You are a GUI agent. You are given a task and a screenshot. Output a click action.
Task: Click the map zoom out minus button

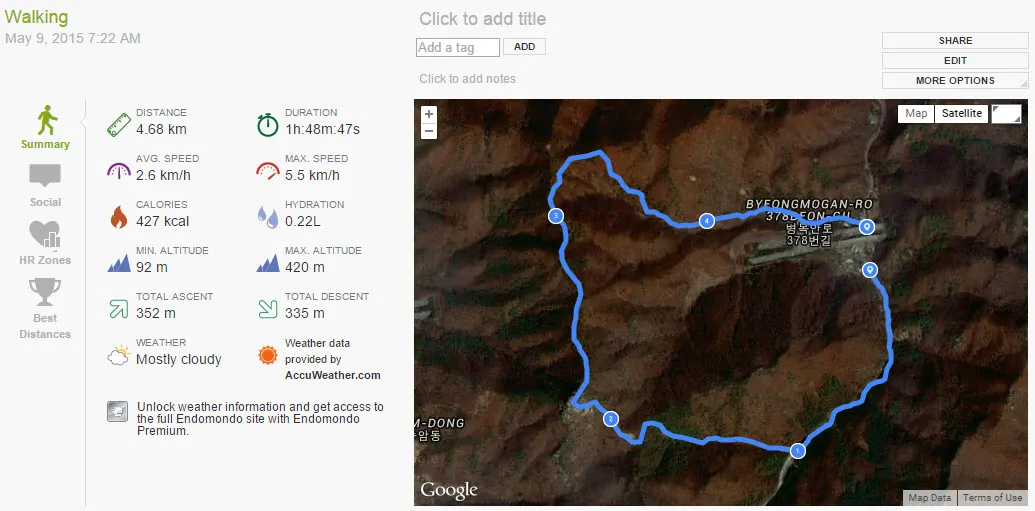pyautogui.click(x=429, y=131)
